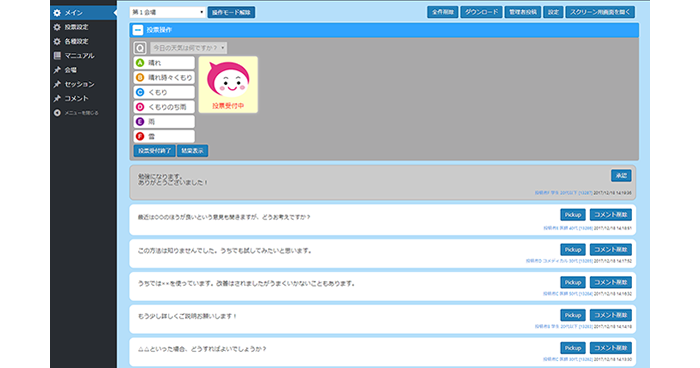Open the マニュアル book icon

[57, 56]
